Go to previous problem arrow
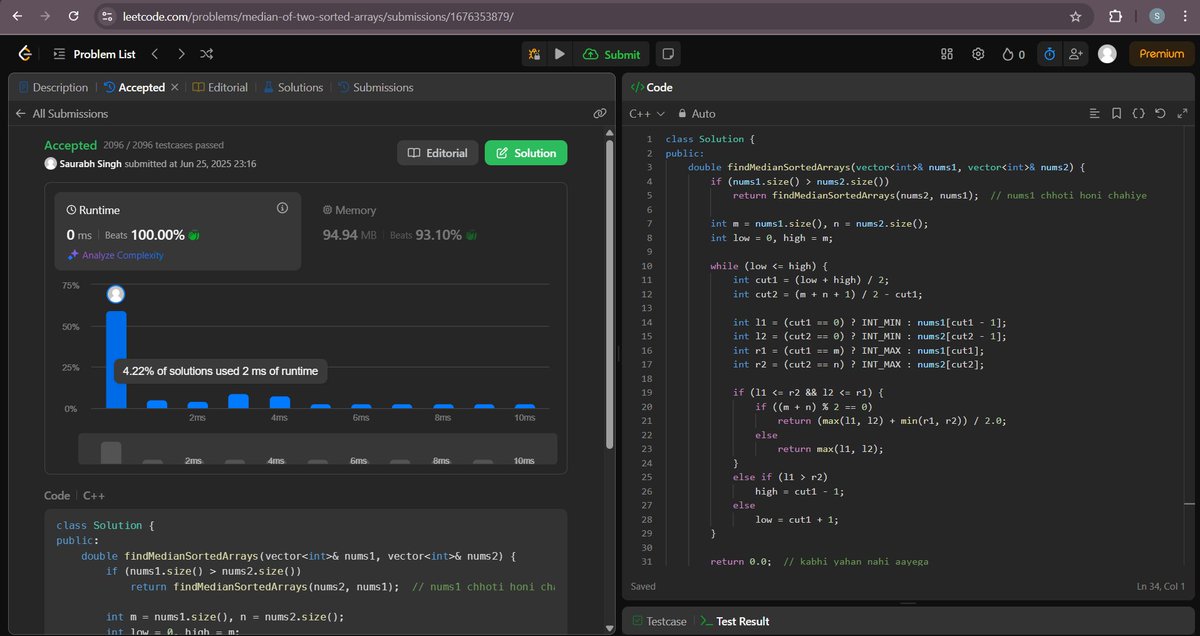1200x636 pixels. 155,54
